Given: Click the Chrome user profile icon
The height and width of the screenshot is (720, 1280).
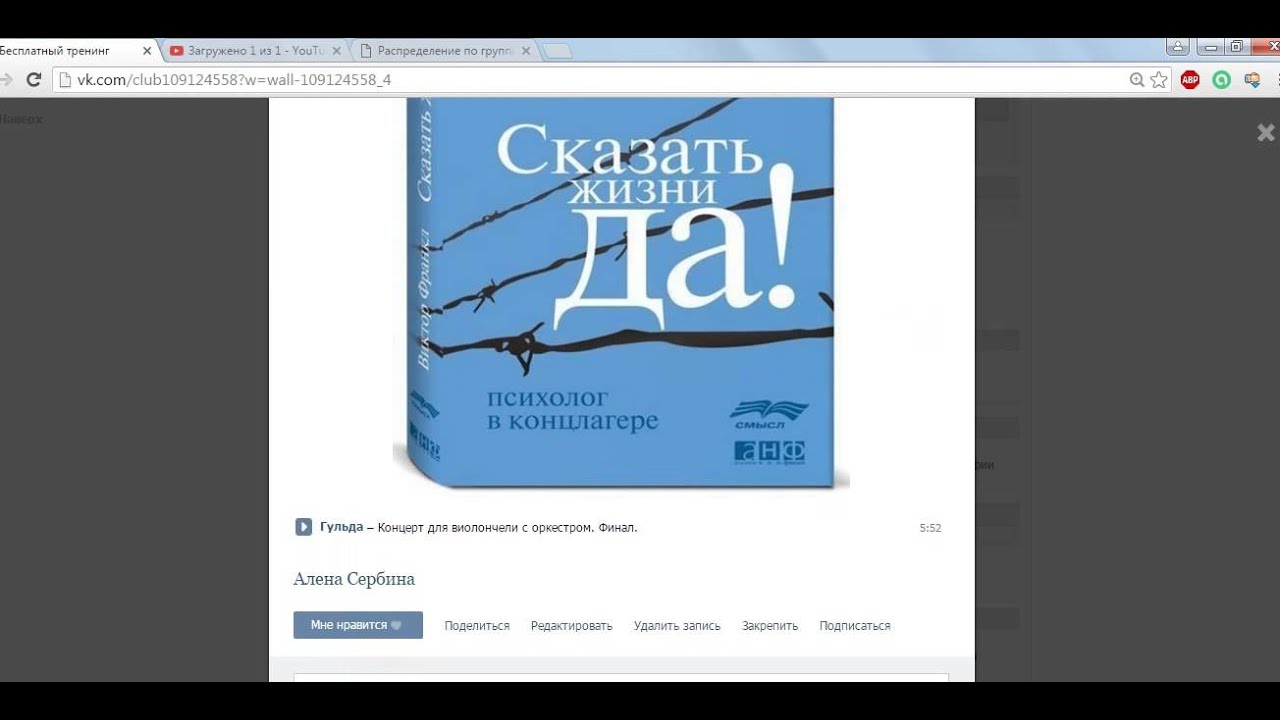Looking at the screenshot, I should click(x=1179, y=47).
